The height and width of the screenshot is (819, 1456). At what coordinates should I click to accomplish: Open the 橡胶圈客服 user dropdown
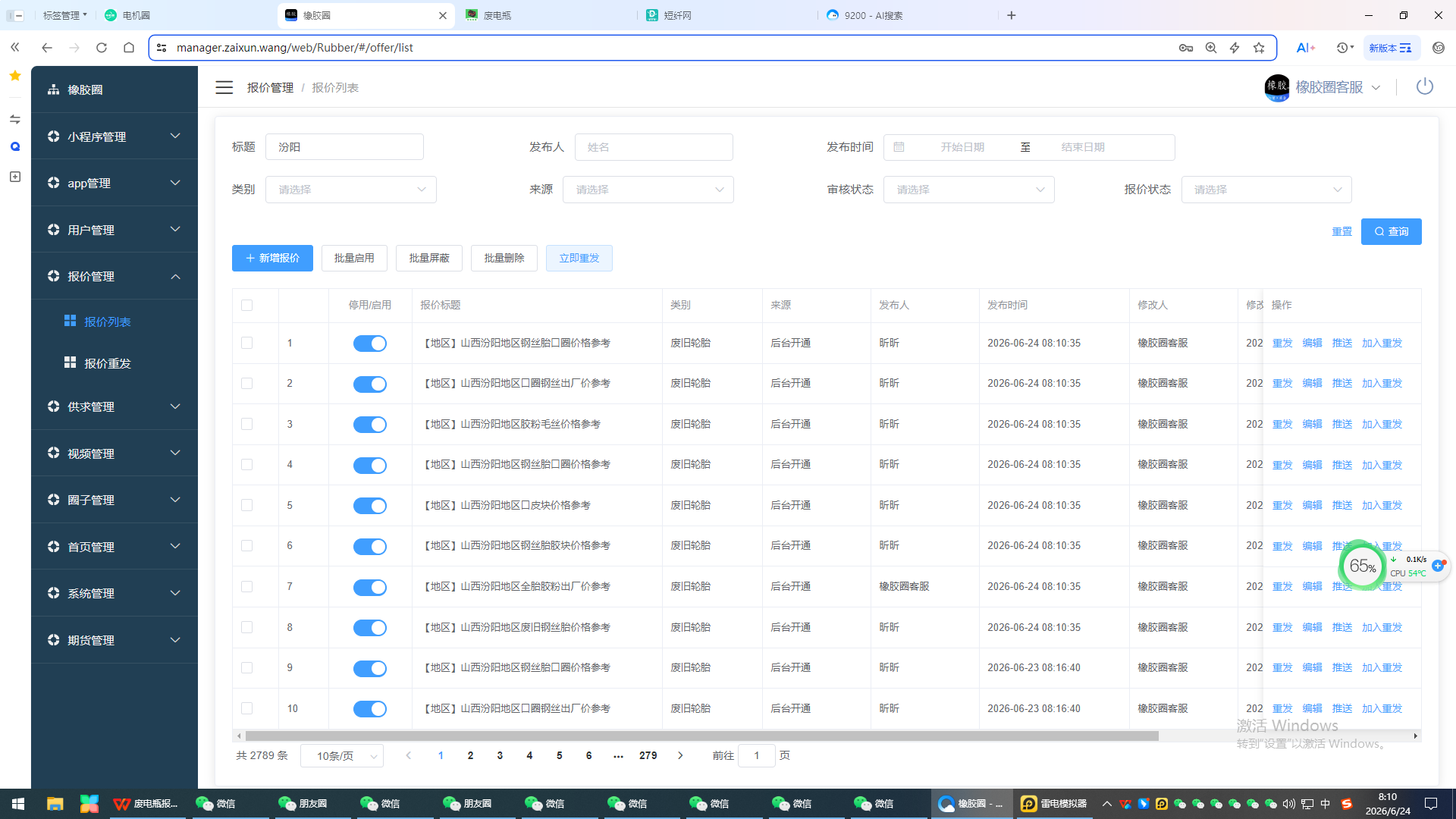click(x=1329, y=87)
